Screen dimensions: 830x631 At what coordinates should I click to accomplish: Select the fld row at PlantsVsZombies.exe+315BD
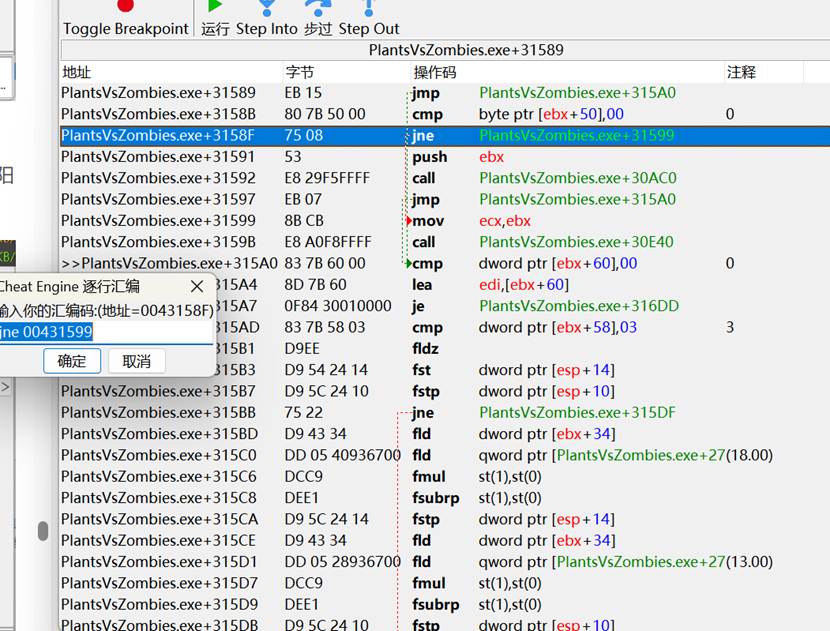tap(445, 434)
